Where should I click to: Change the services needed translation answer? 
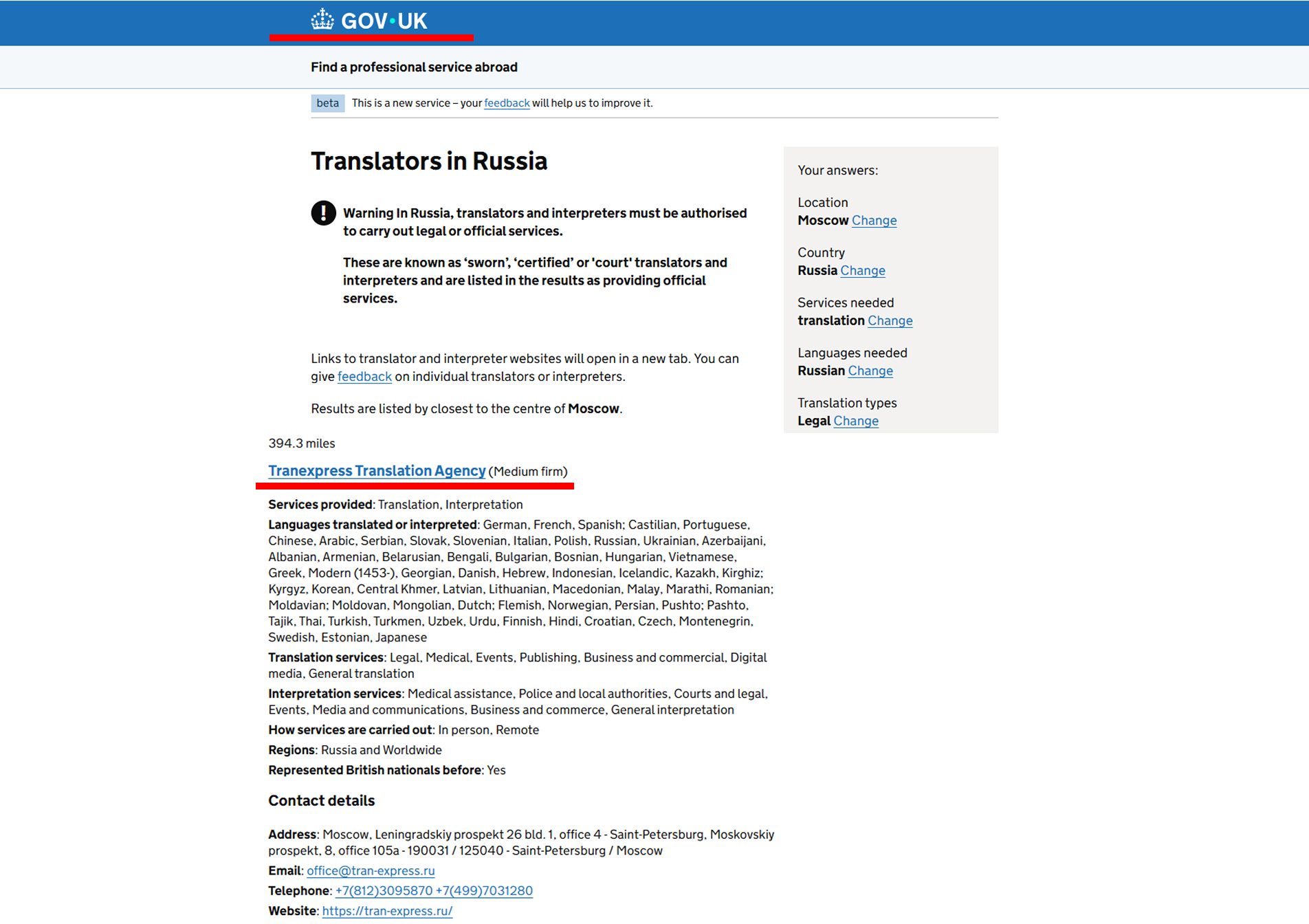click(x=890, y=321)
